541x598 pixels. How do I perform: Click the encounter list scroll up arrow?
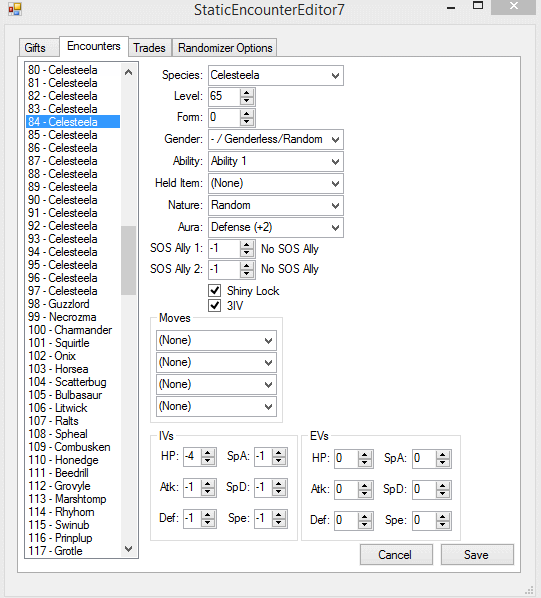pyautogui.click(x=128, y=72)
